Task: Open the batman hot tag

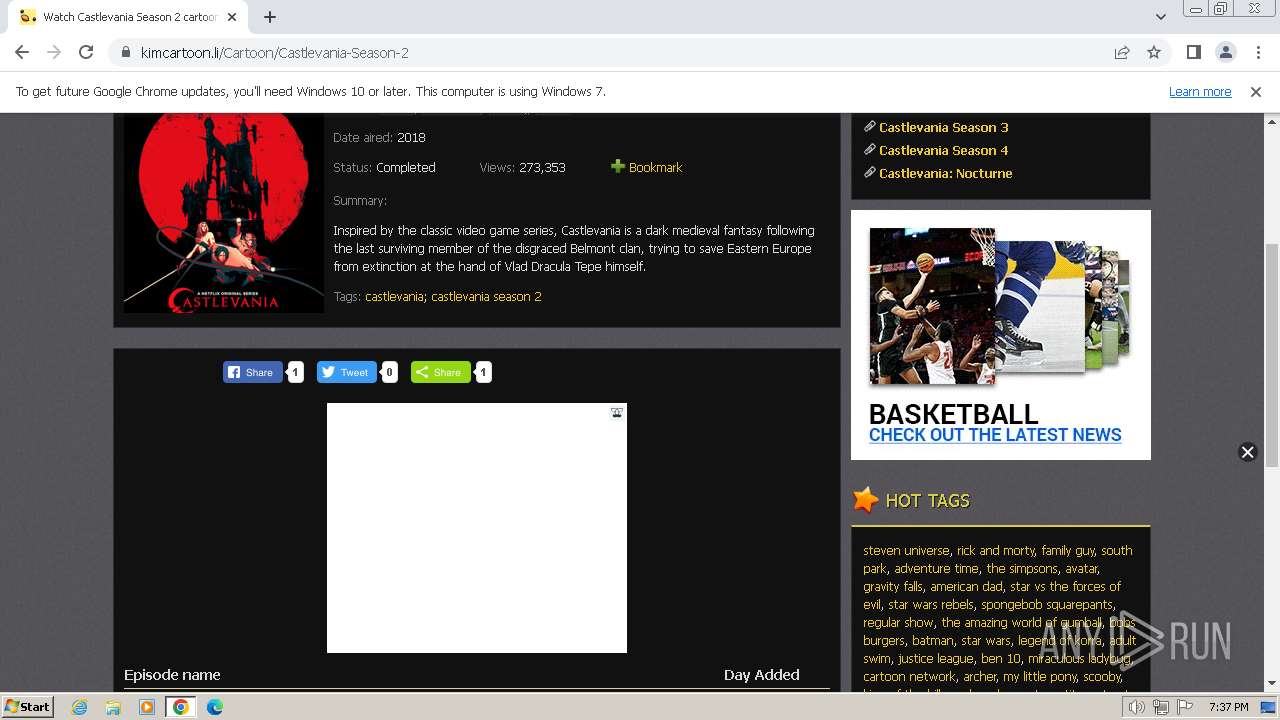Action: 933,640
